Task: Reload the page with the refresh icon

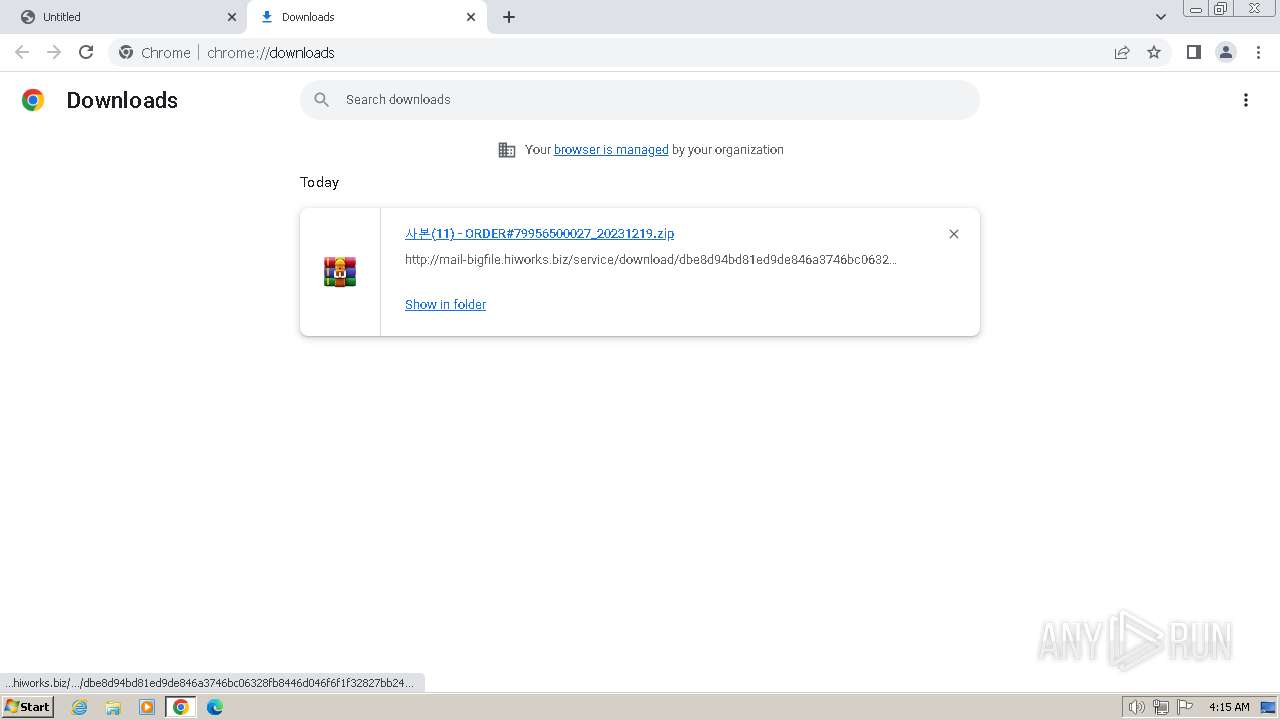Action: tap(86, 52)
